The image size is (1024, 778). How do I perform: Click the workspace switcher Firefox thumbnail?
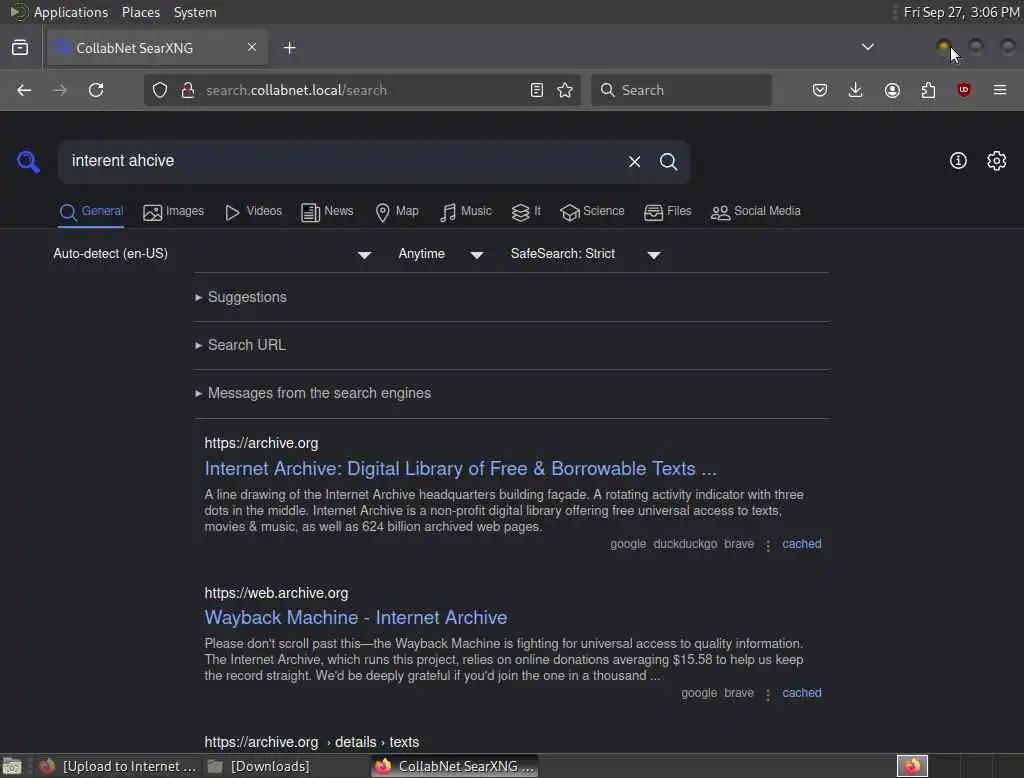912,766
